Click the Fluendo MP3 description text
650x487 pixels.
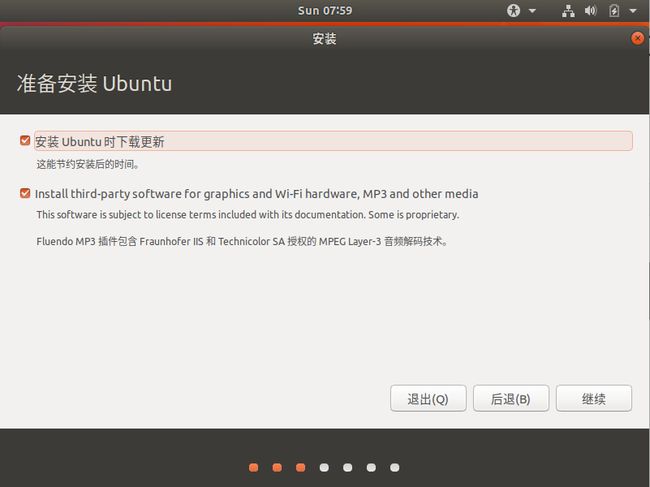click(x=242, y=241)
